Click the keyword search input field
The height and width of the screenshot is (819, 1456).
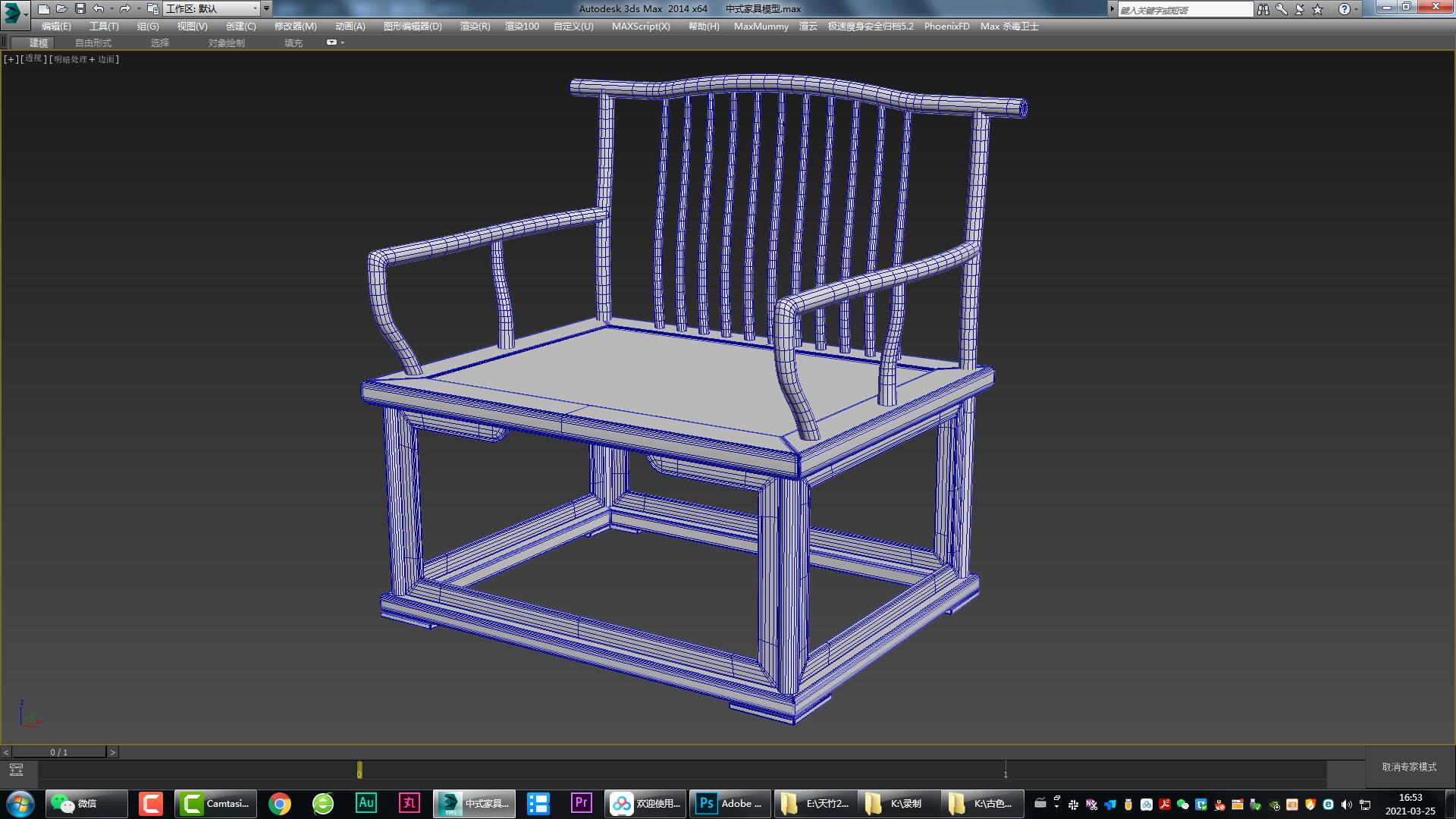coord(1185,10)
